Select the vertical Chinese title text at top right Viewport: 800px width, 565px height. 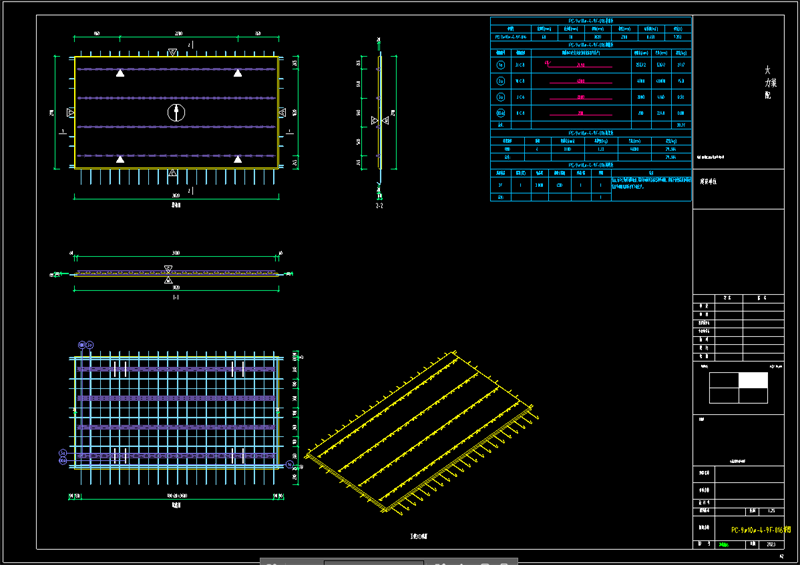tap(769, 82)
